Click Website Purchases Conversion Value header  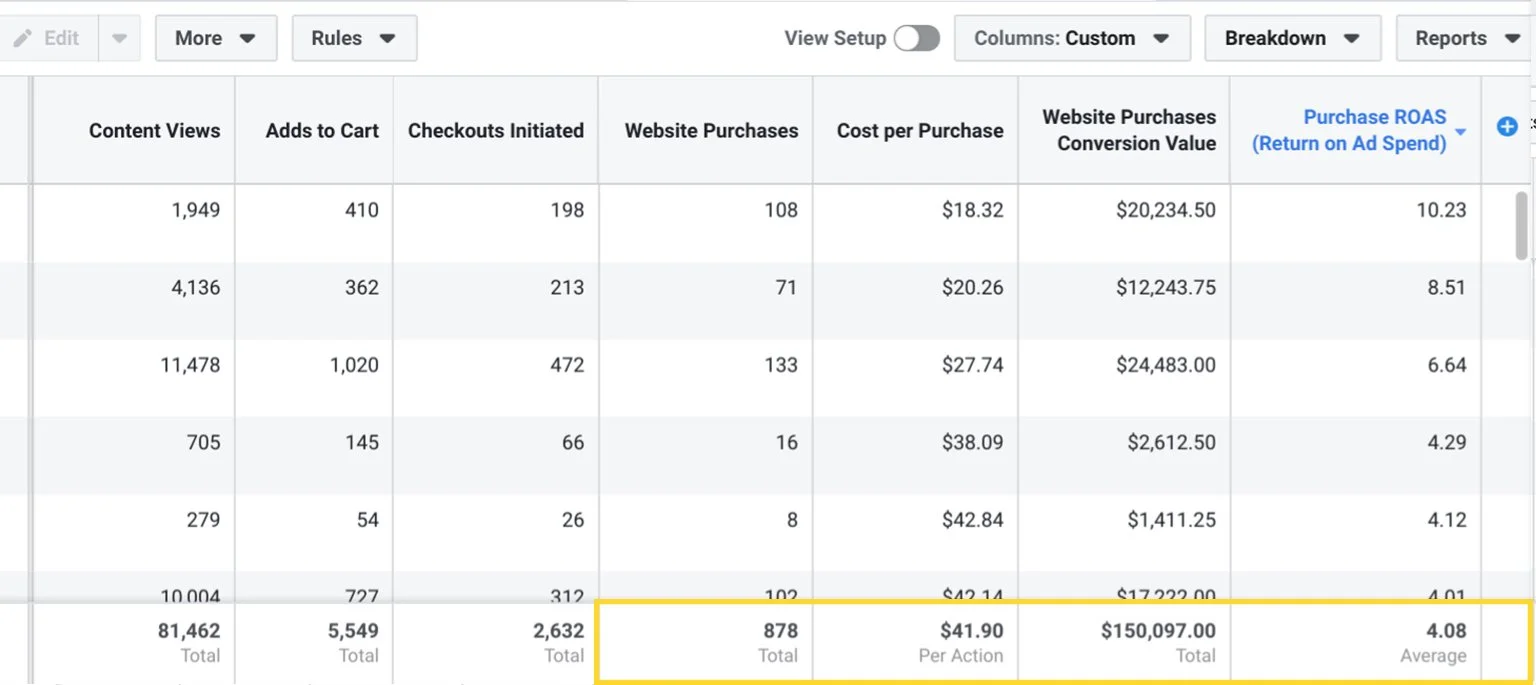point(1128,130)
